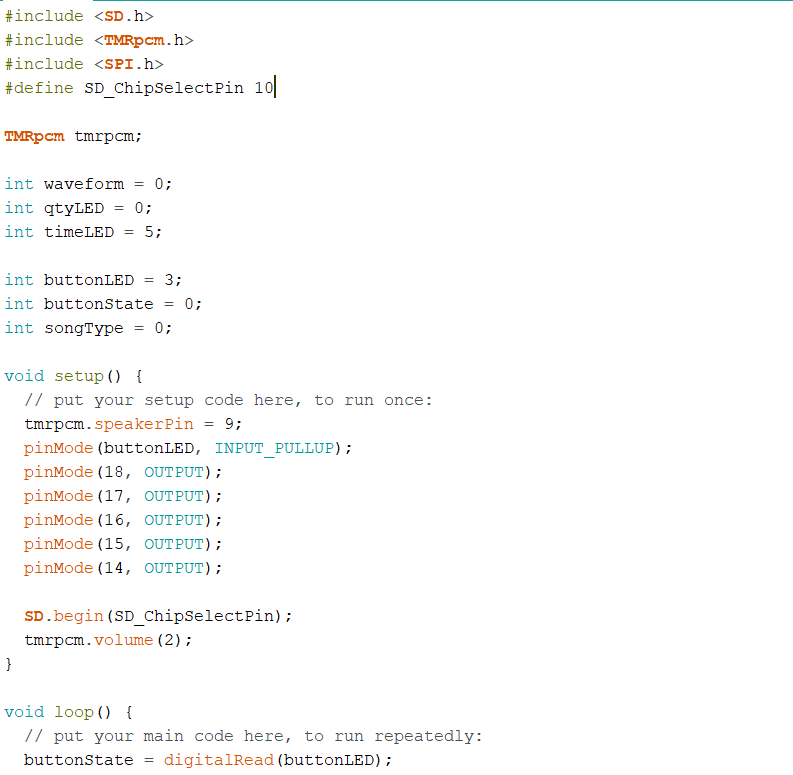Click the '#include <SPI.h>' line

(x=84, y=64)
